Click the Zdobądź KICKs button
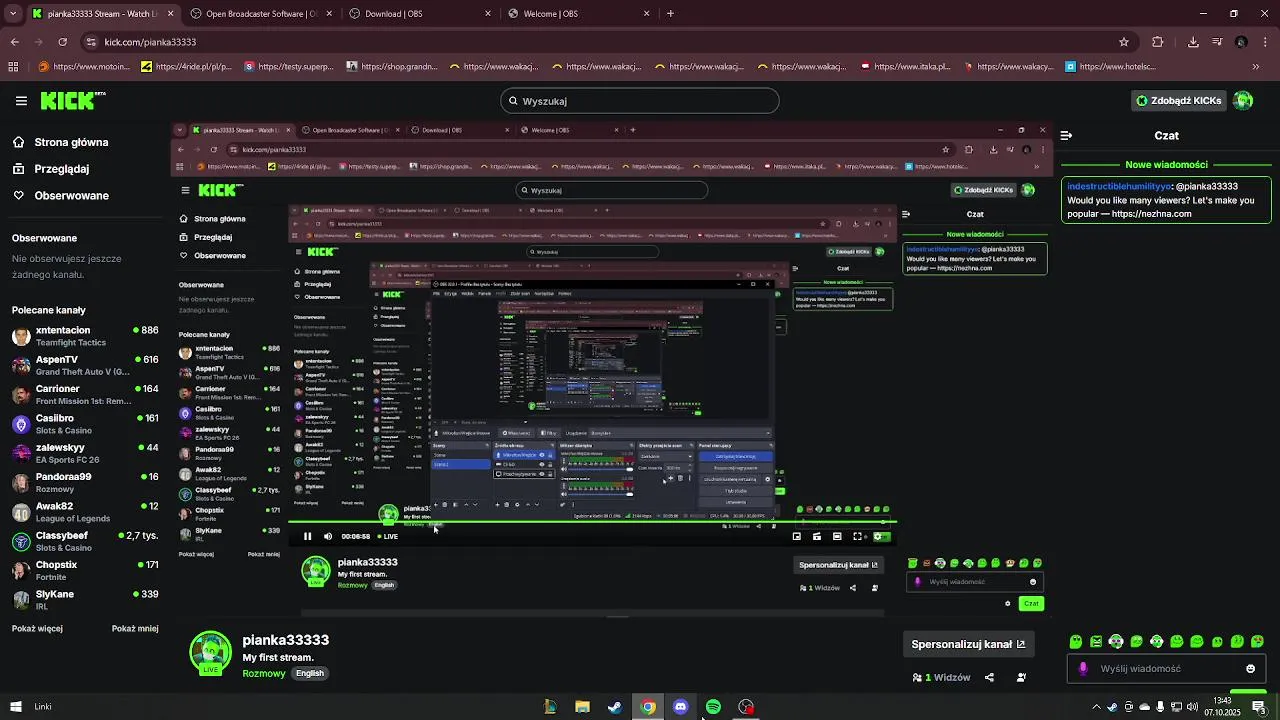 [1179, 101]
